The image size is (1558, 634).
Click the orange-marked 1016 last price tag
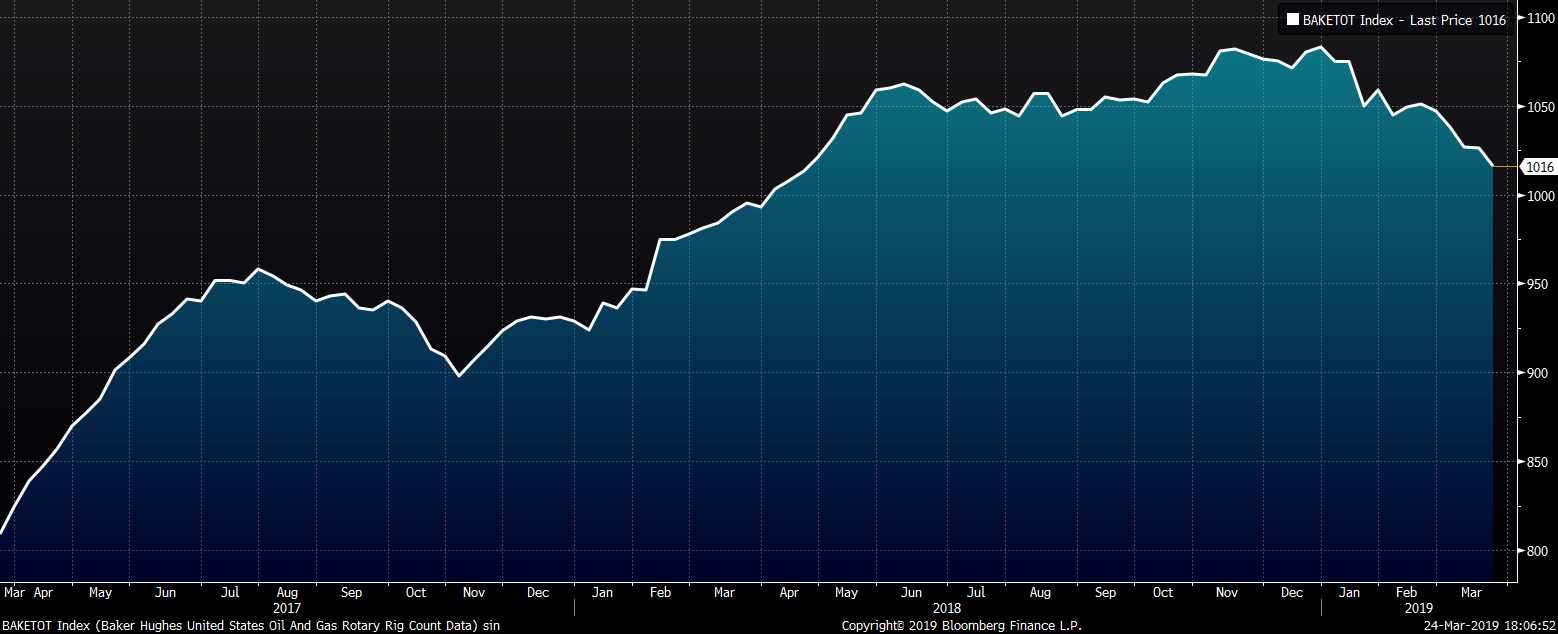click(x=1538, y=167)
